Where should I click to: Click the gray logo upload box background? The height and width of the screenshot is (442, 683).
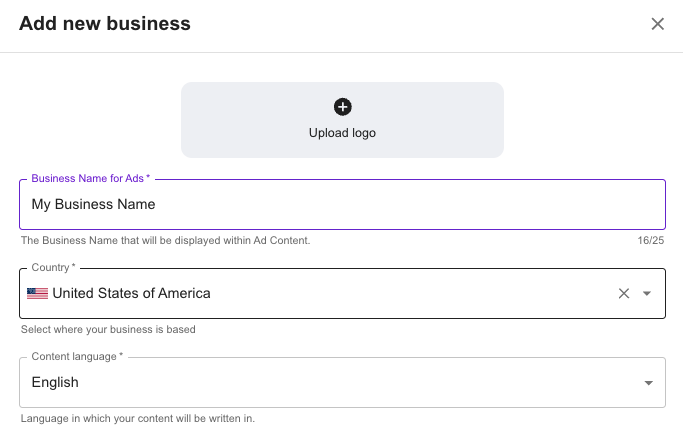pos(240,120)
